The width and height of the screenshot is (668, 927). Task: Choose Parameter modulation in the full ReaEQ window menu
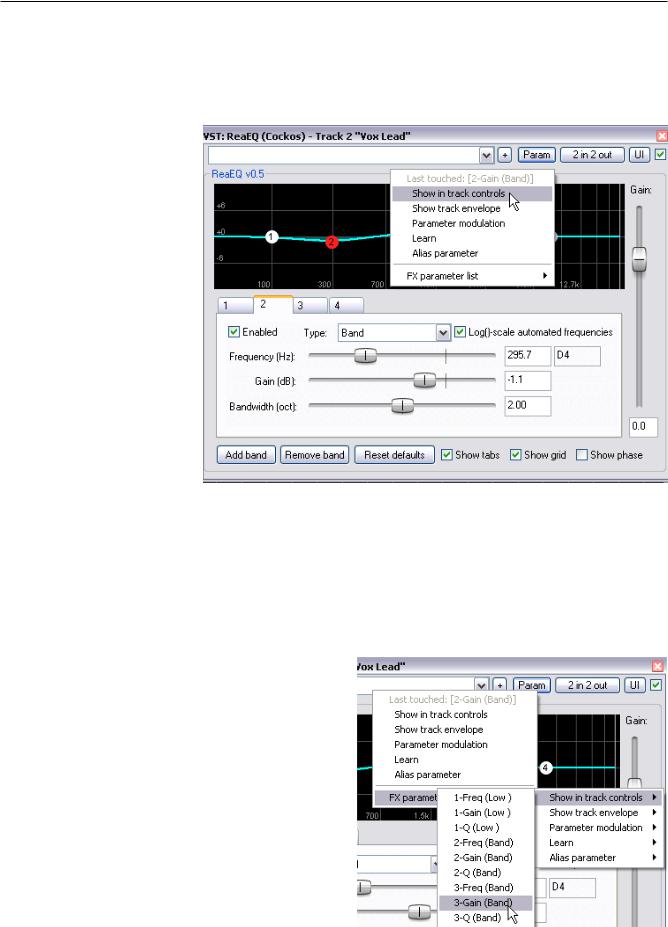point(472,223)
